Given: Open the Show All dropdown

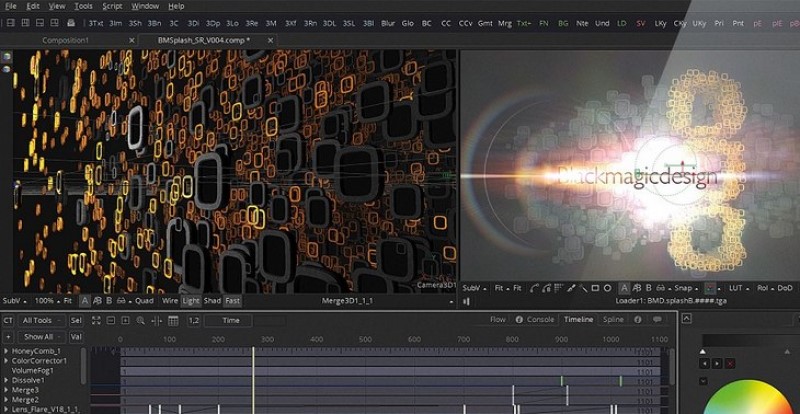Looking at the screenshot, I should click(x=42, y=337).
